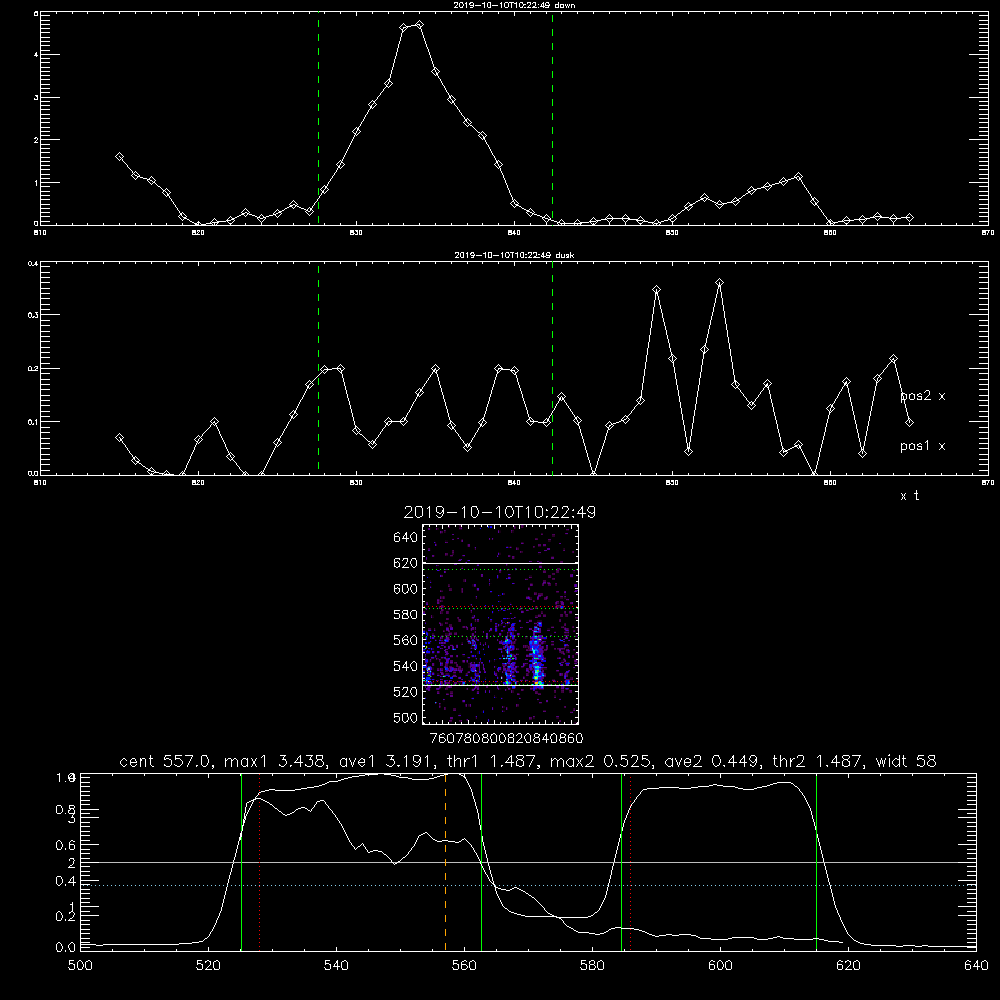Click the white horizontal line at 620 in spectrogram
This screenshot has height=1000, width=1000.
[501, 562]
